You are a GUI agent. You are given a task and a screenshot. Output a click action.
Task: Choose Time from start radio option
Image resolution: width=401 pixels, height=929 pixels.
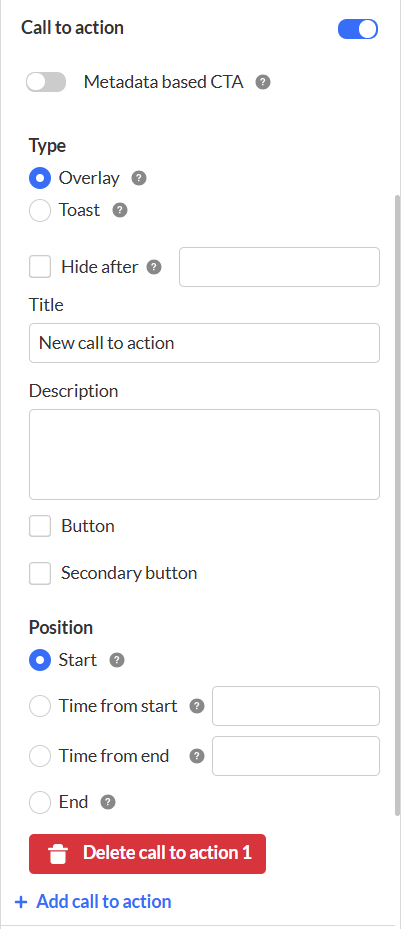40,706
